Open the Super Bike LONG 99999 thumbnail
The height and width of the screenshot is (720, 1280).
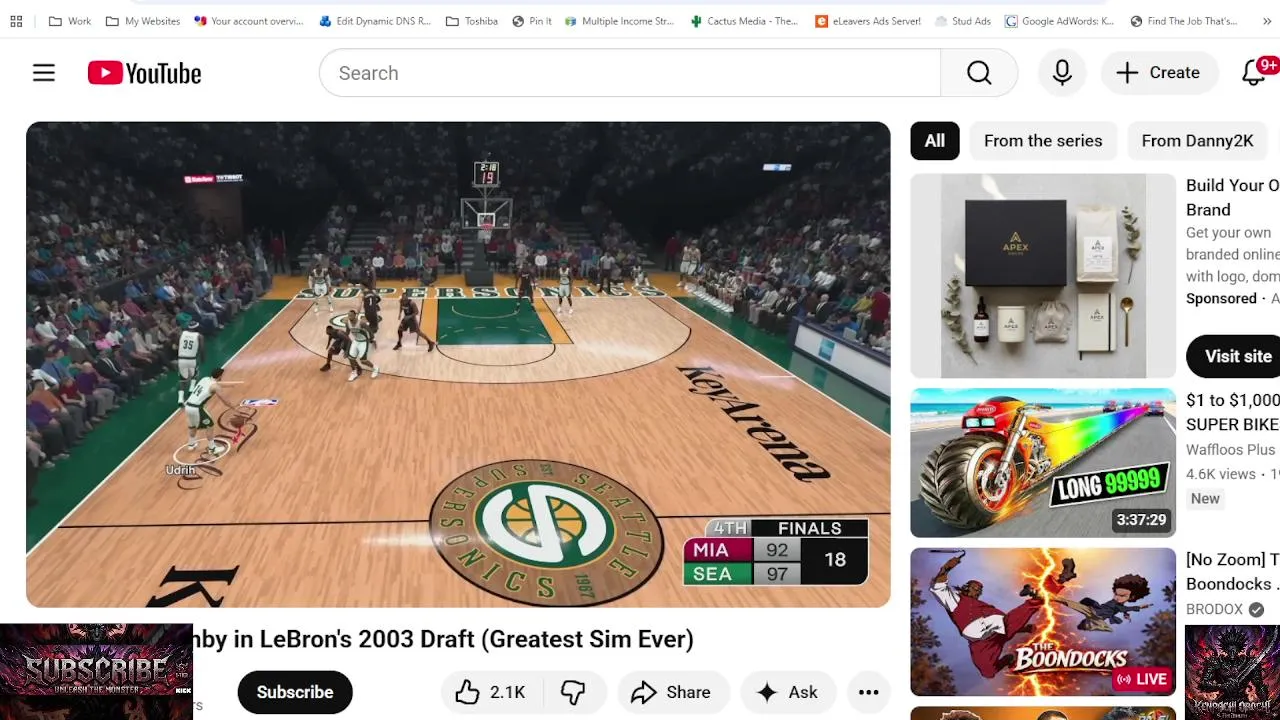tap(1043, 463)
